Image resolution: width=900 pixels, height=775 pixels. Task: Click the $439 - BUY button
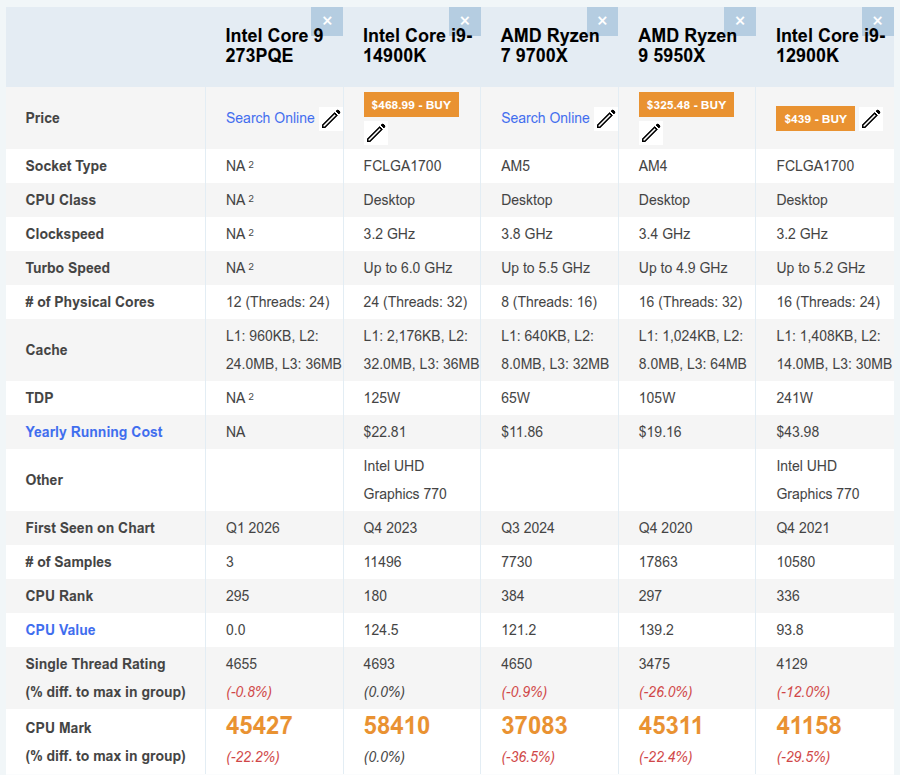(815, 119)
